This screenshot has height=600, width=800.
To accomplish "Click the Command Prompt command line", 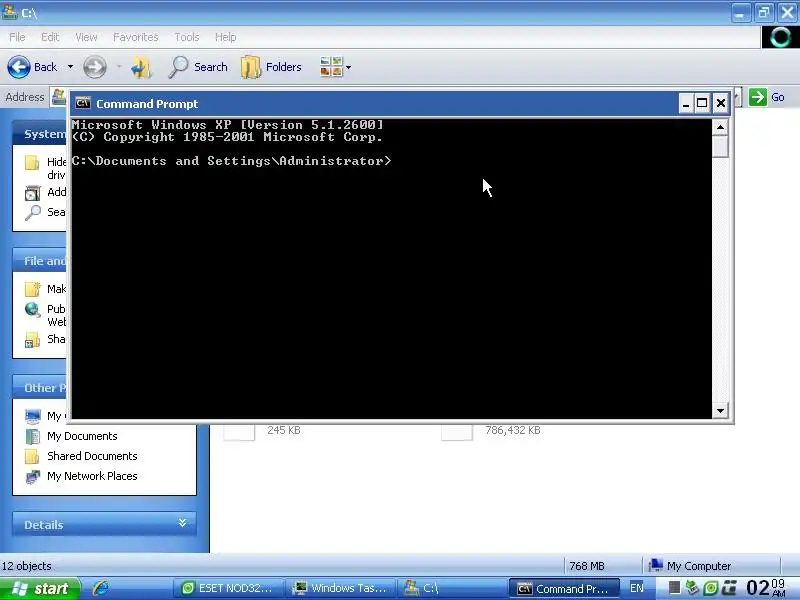I will pyautogui.click(x=231, y=161).
